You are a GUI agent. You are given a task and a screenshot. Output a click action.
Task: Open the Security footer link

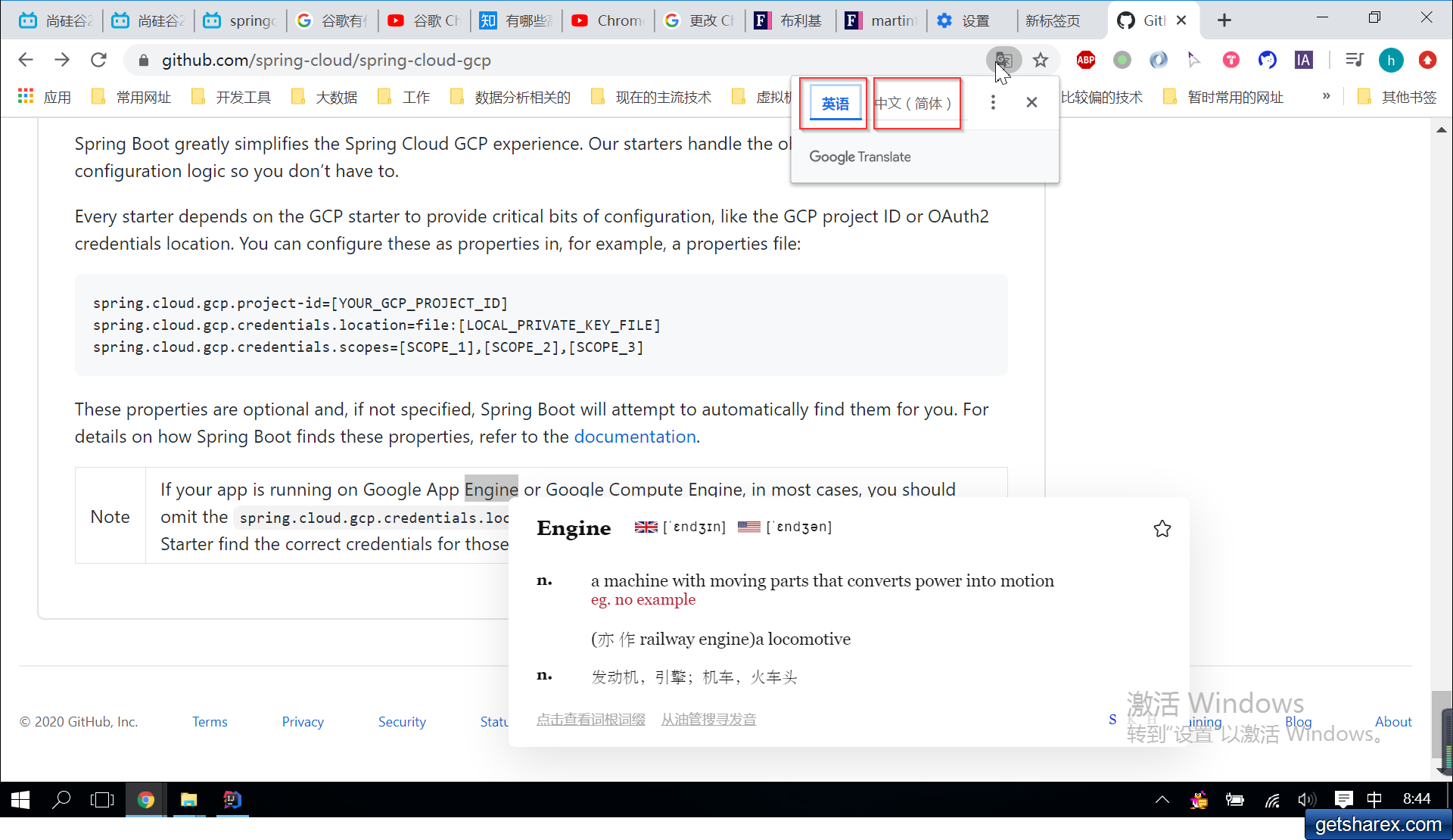pyautogui.click(x=402, y=722)
